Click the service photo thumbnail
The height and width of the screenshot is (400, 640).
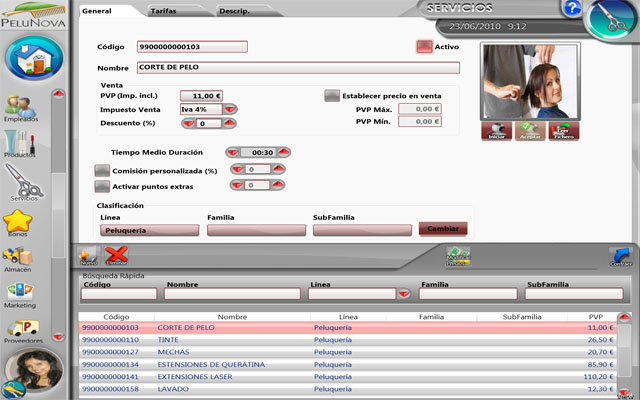tap(530, 82)
